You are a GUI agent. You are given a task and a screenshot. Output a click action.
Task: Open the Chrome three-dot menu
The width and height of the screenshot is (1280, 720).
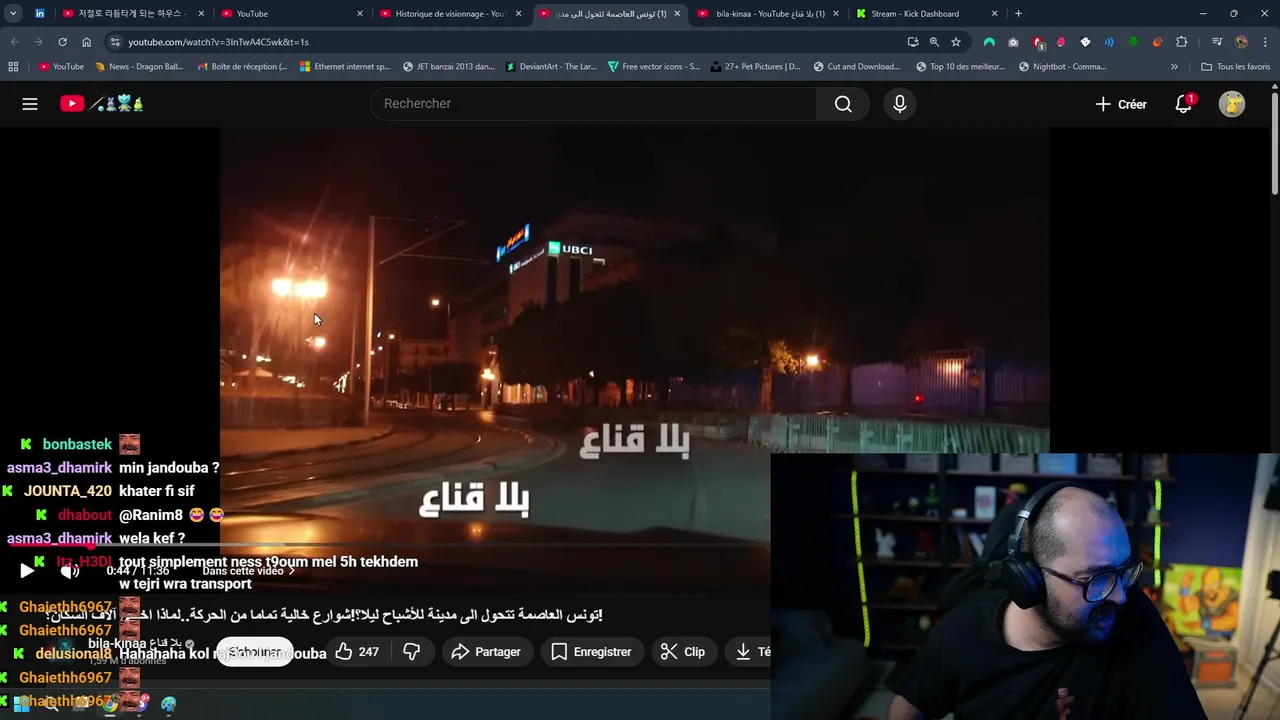pos(1265,42)
